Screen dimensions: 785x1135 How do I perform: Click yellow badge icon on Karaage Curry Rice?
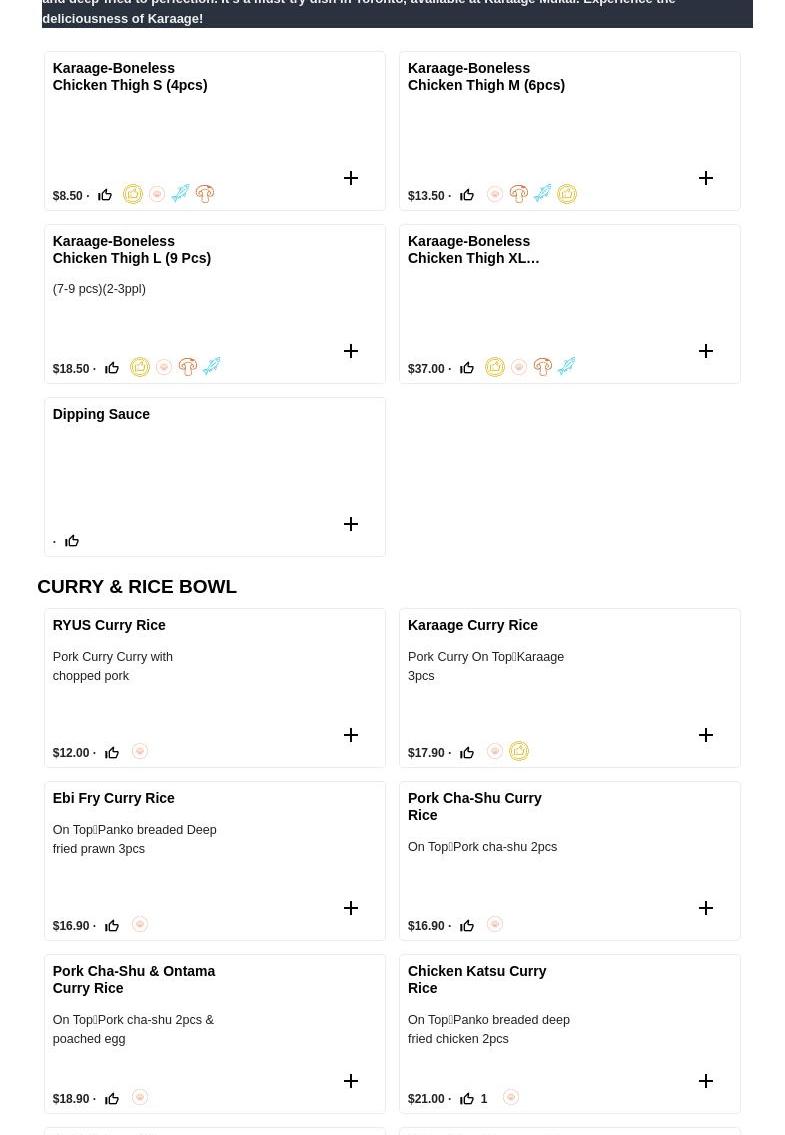[x=519, y=751]
